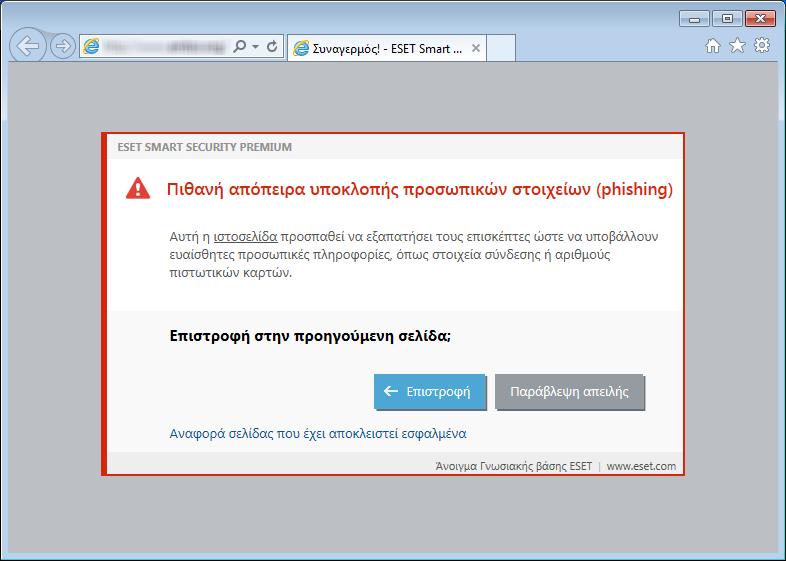This screenshot has height=561, width=786.
Task: Open the address bar autocomplete dropdown arrow
Action: (256, 47)
